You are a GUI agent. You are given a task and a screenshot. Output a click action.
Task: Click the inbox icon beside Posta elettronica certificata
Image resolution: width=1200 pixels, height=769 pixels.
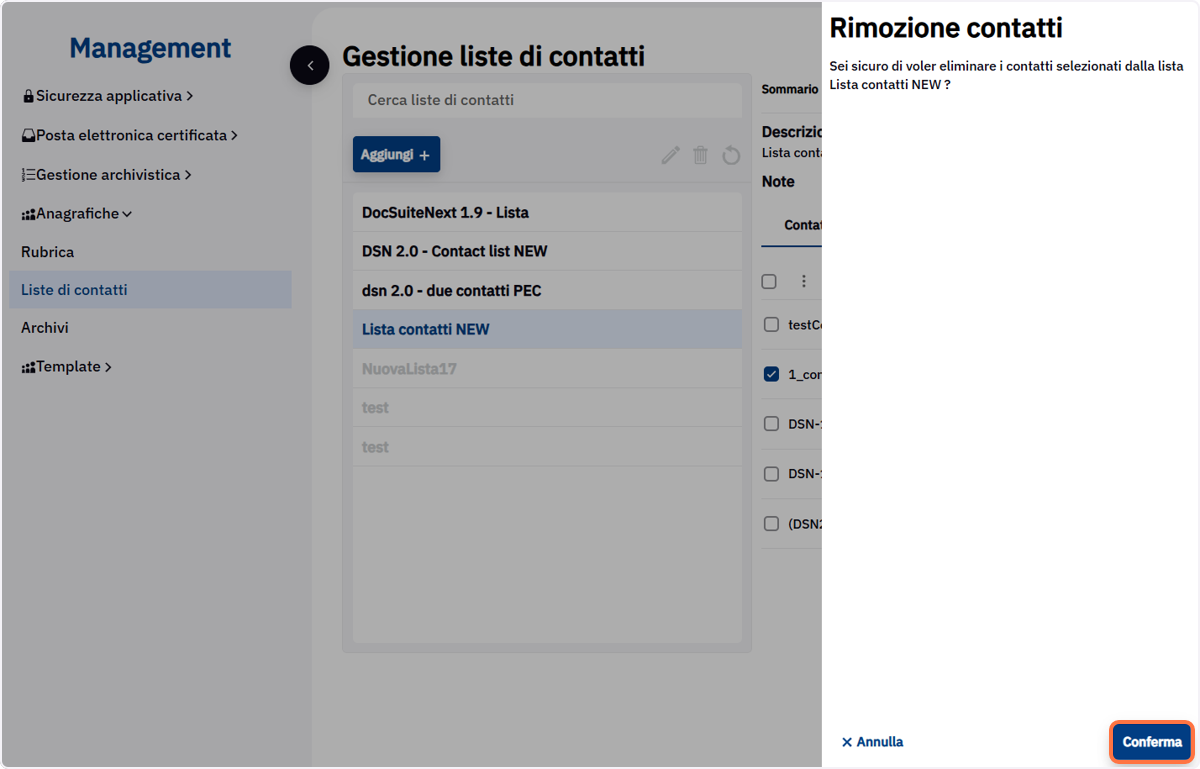click(x=28, y=136)
